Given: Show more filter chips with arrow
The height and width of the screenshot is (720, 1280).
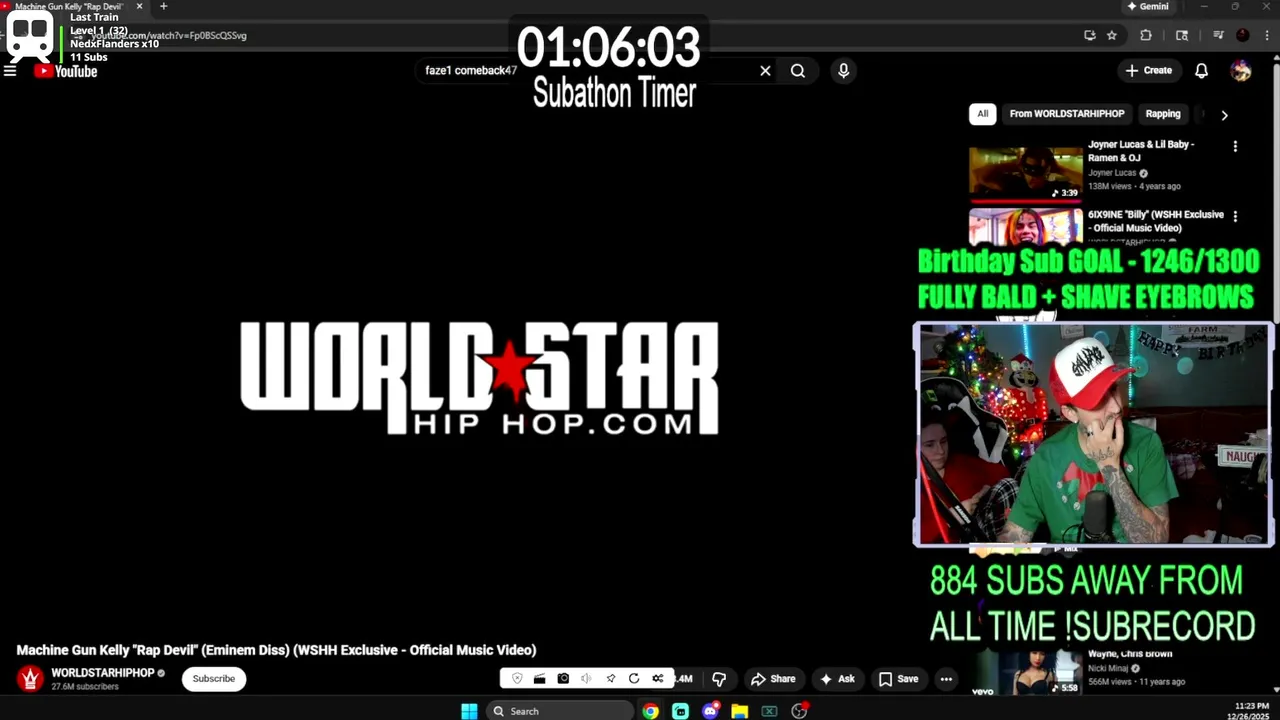Looking at the screenshot, I should (x=1224, y=115).
